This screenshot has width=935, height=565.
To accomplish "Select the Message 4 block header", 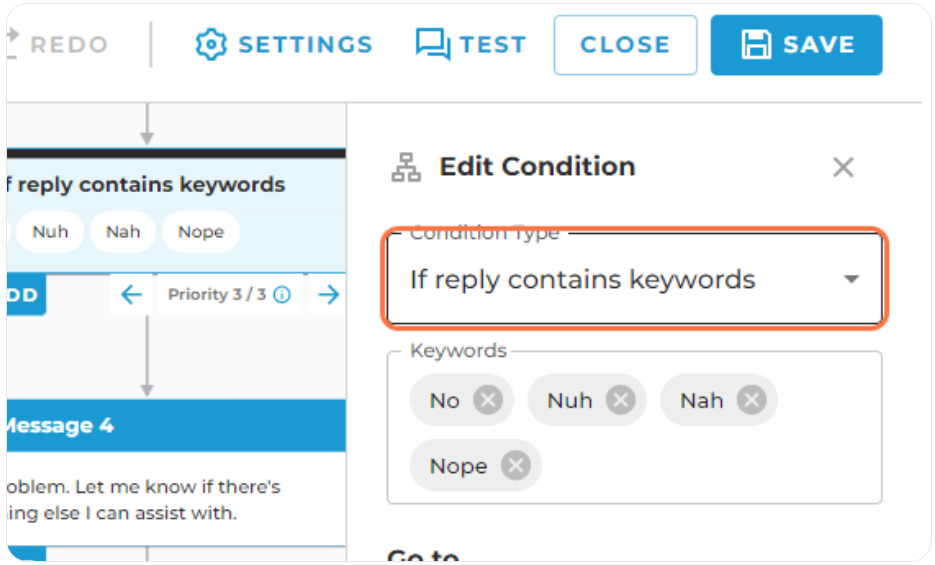I will 177,426.
